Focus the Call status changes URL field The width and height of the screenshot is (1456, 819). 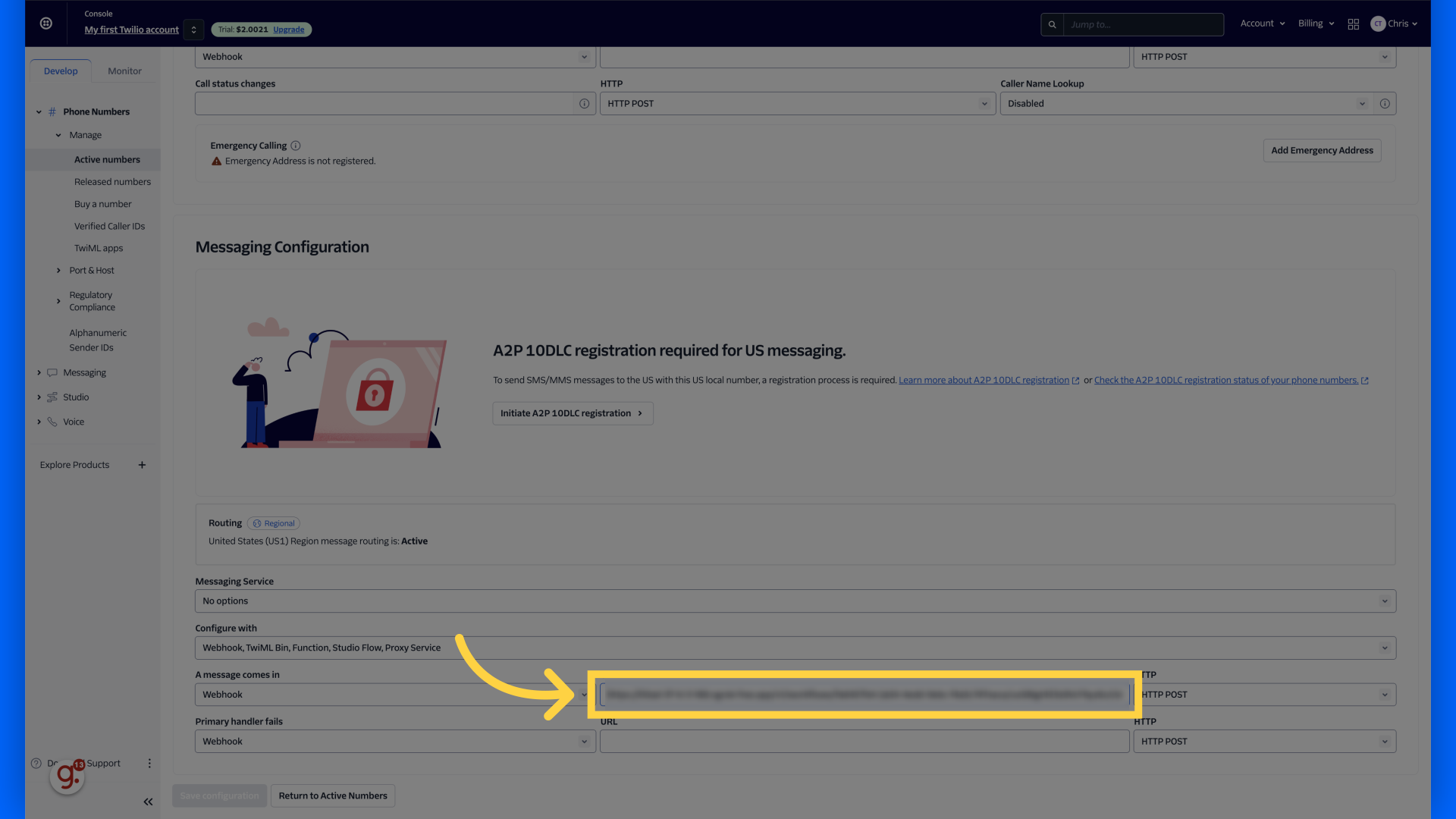click(384, 104)
